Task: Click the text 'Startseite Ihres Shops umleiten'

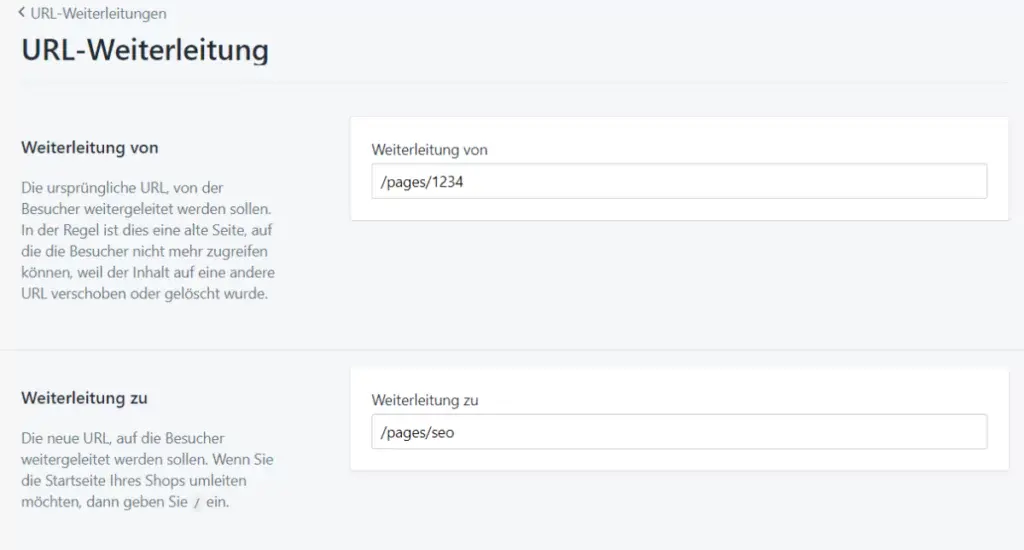Action: click(157, 481)
